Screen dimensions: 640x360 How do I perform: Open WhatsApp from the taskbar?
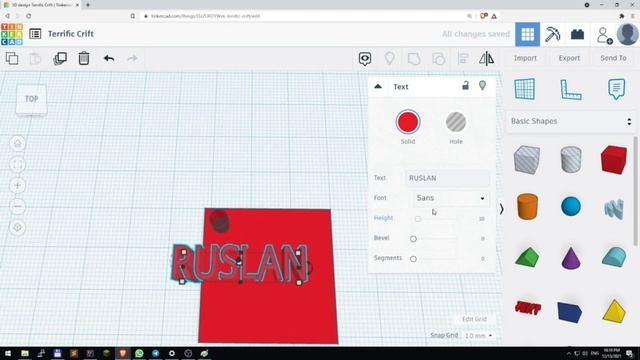point(139,353)
